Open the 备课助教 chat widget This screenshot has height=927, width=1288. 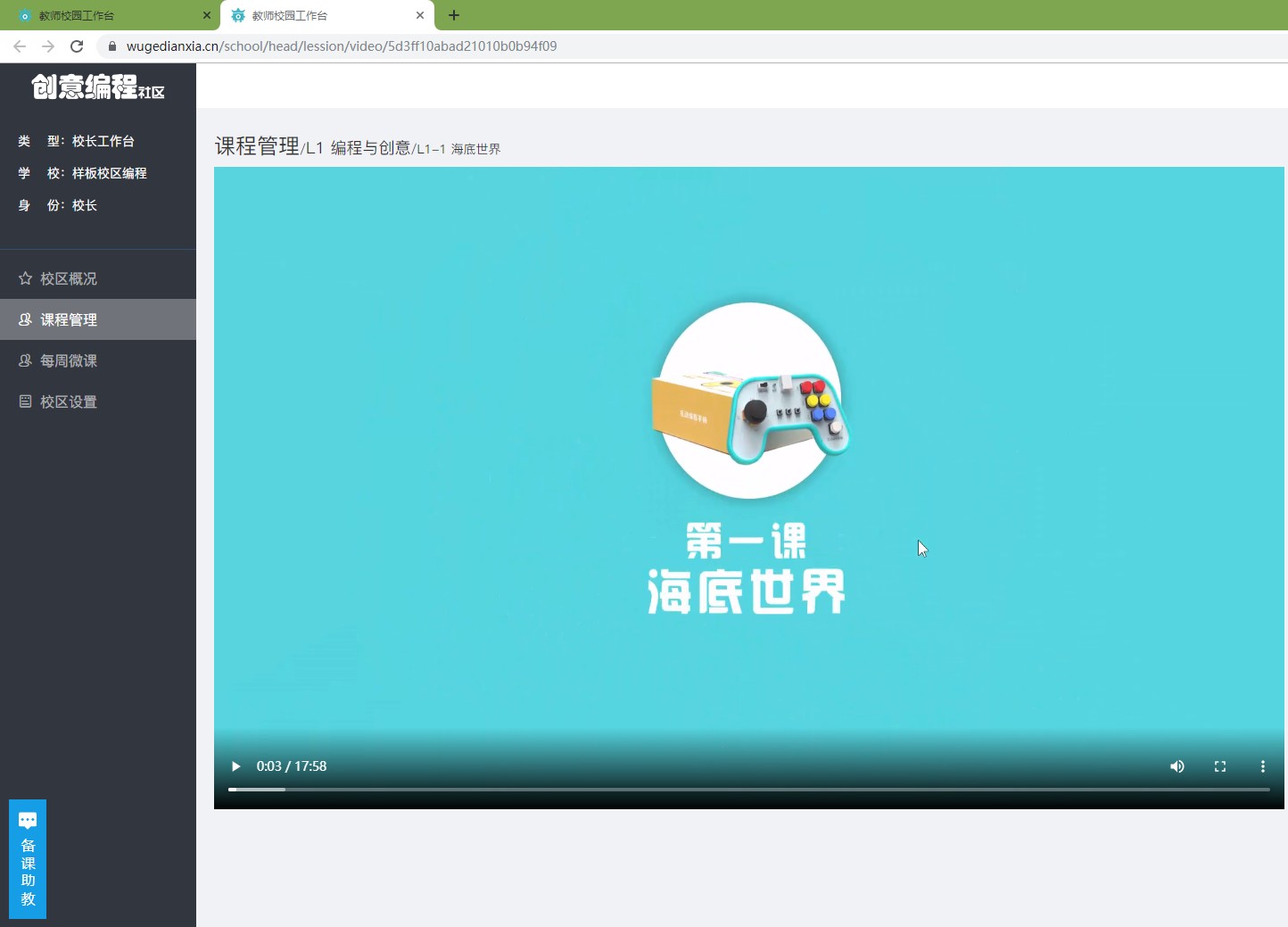coord(28,859)
